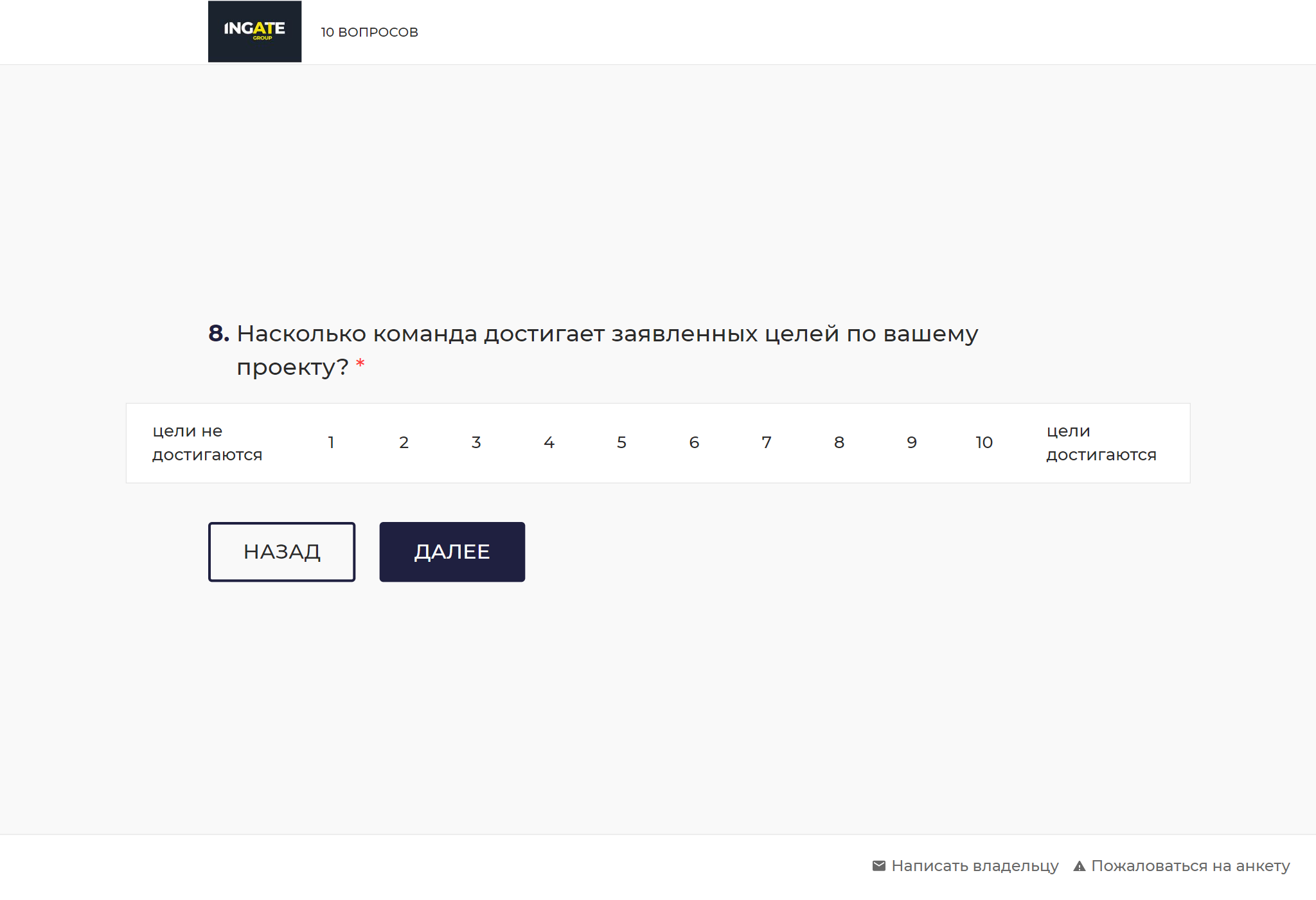Viewport: 1316px width, 900px height.
Task: Click the НАЗАД button
Action: click(x=281, y=551)
